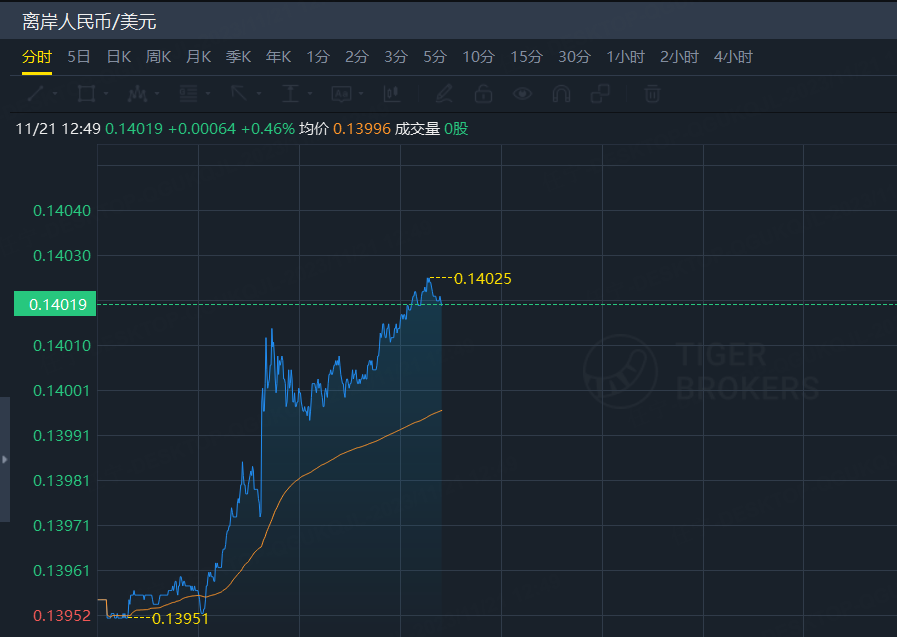
Task: Click the high marker 0.14025
Action: (482, 278)
